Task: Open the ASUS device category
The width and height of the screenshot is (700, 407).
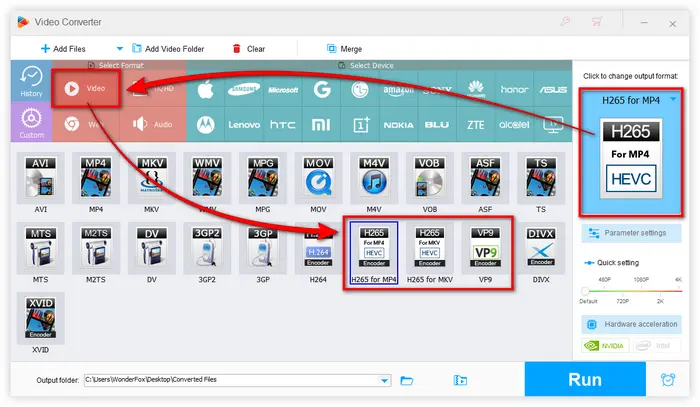Action: [553, 90]
